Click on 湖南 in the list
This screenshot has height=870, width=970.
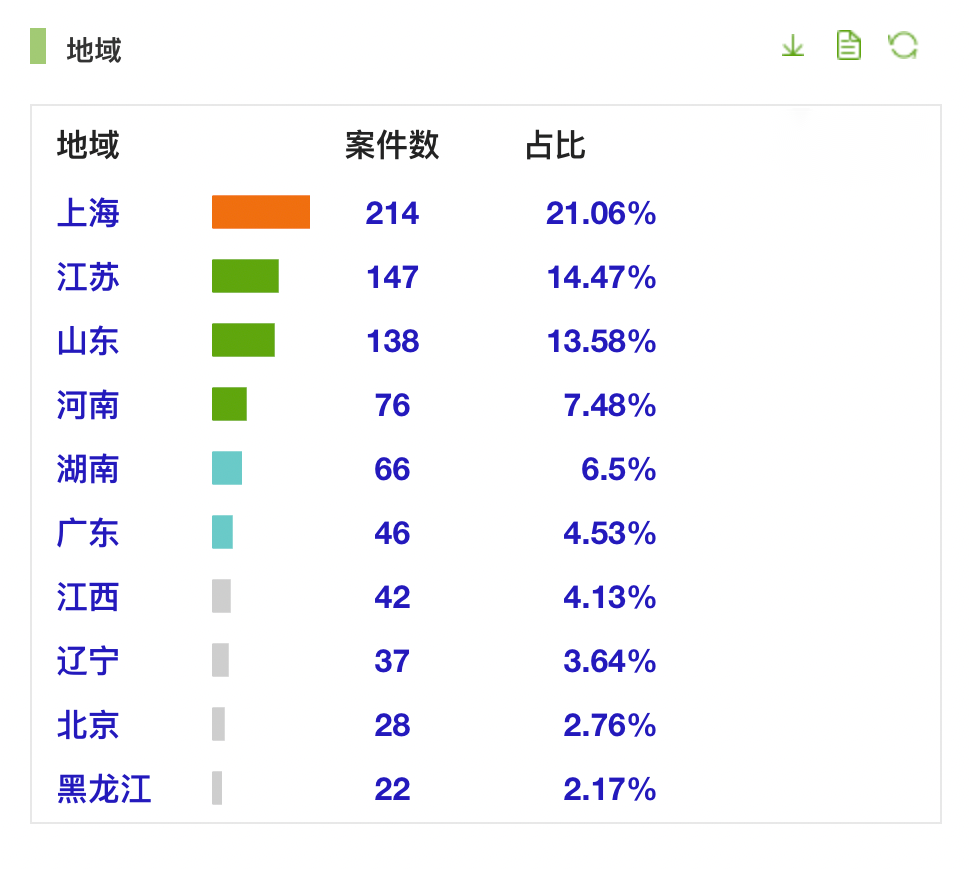tap(88, 469)
